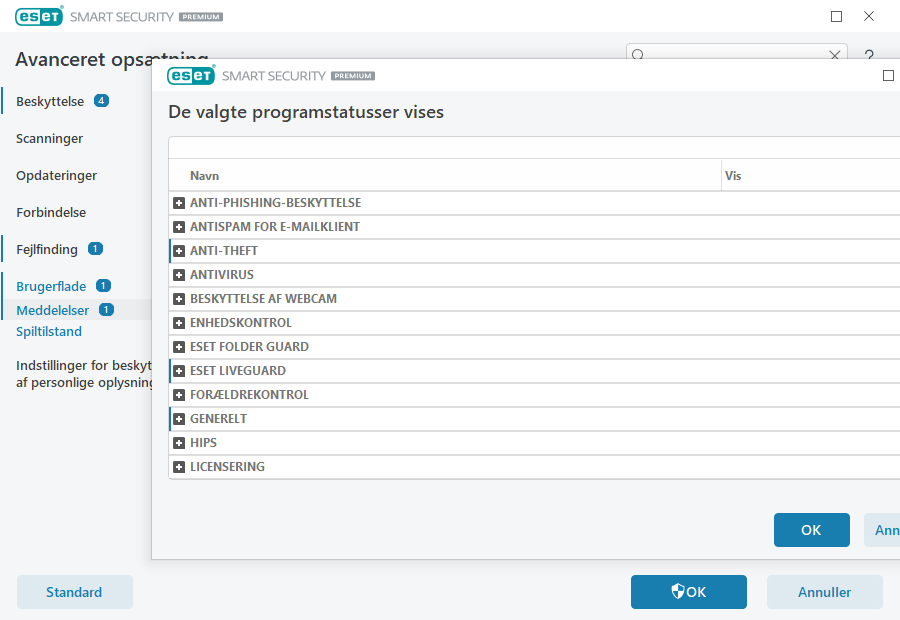Image resolution: width=900 pixels, height=620 pixels.
Task: Click the Standard button
Action: (x=74, y=592)
